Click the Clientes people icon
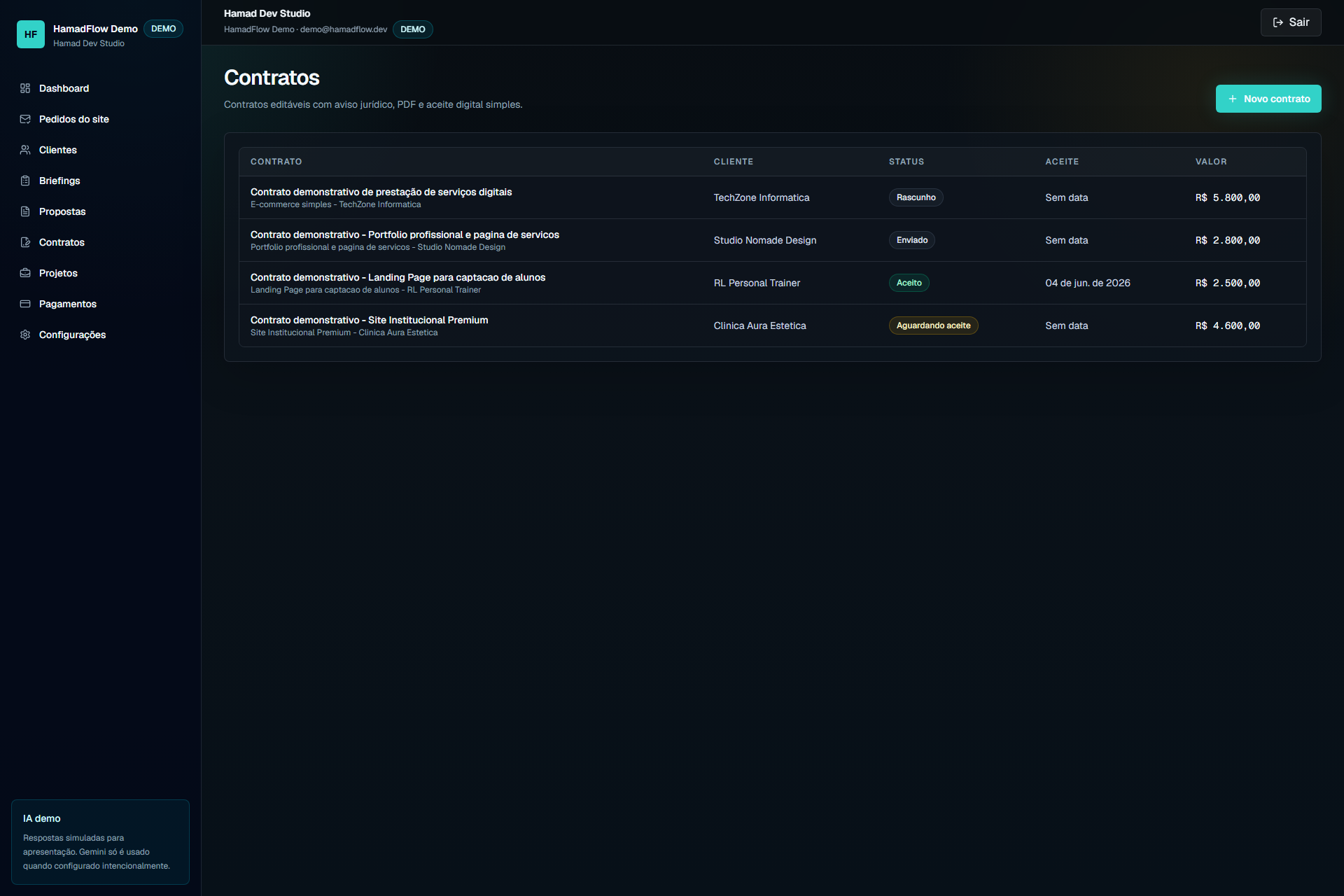The width and height of the screenshot is (1344, 896). [x=25, y=150]
